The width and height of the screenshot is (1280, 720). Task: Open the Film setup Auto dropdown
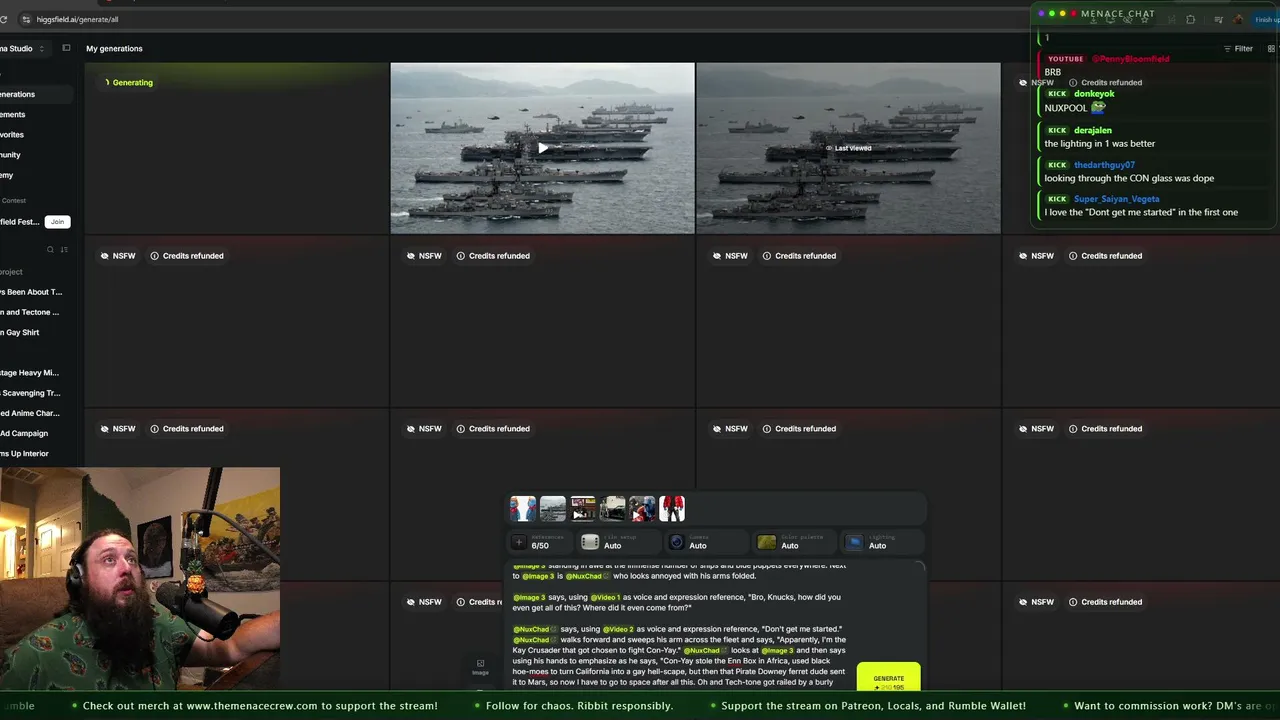(619, 542)
